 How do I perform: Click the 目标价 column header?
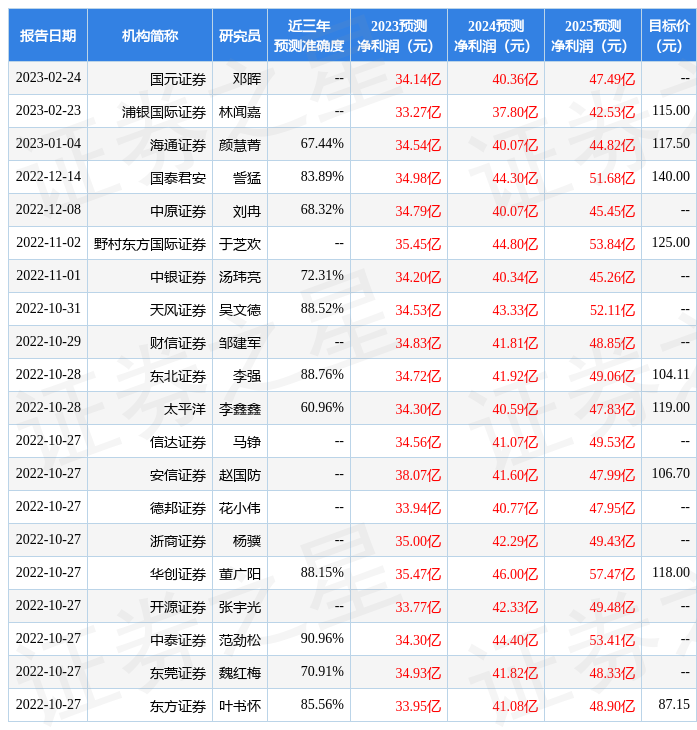[x=669, y=35]
